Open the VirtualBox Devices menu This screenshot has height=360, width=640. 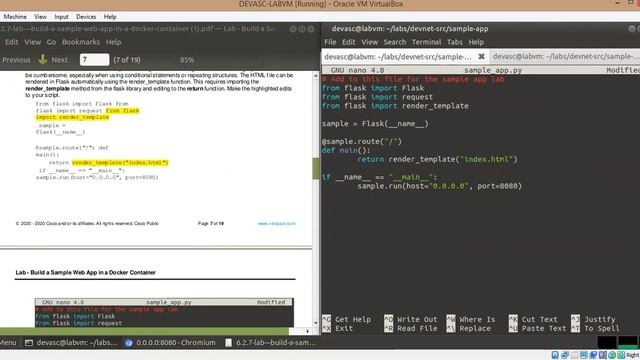coord(86,17)
